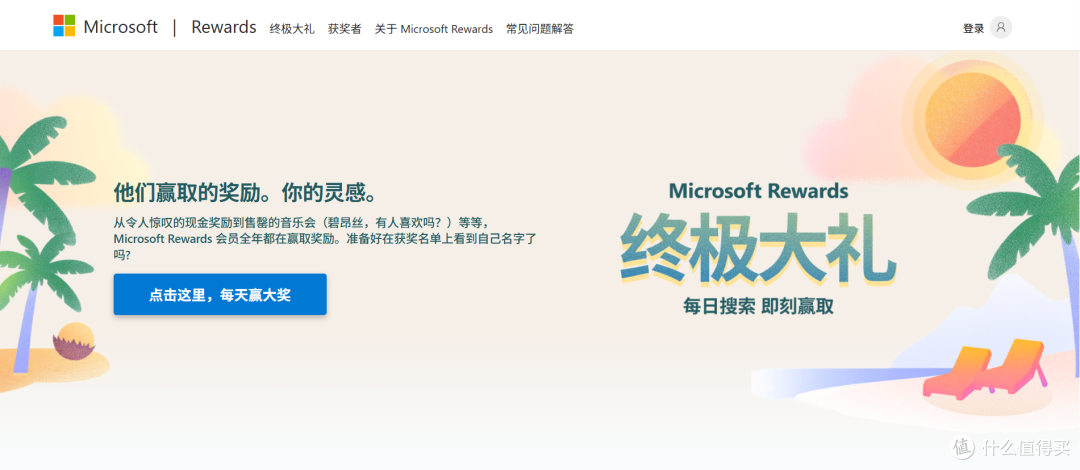This screenshot has width=1080, height=470.
Task: Click the Microsoft Rewards banner title
Action: 758,191
